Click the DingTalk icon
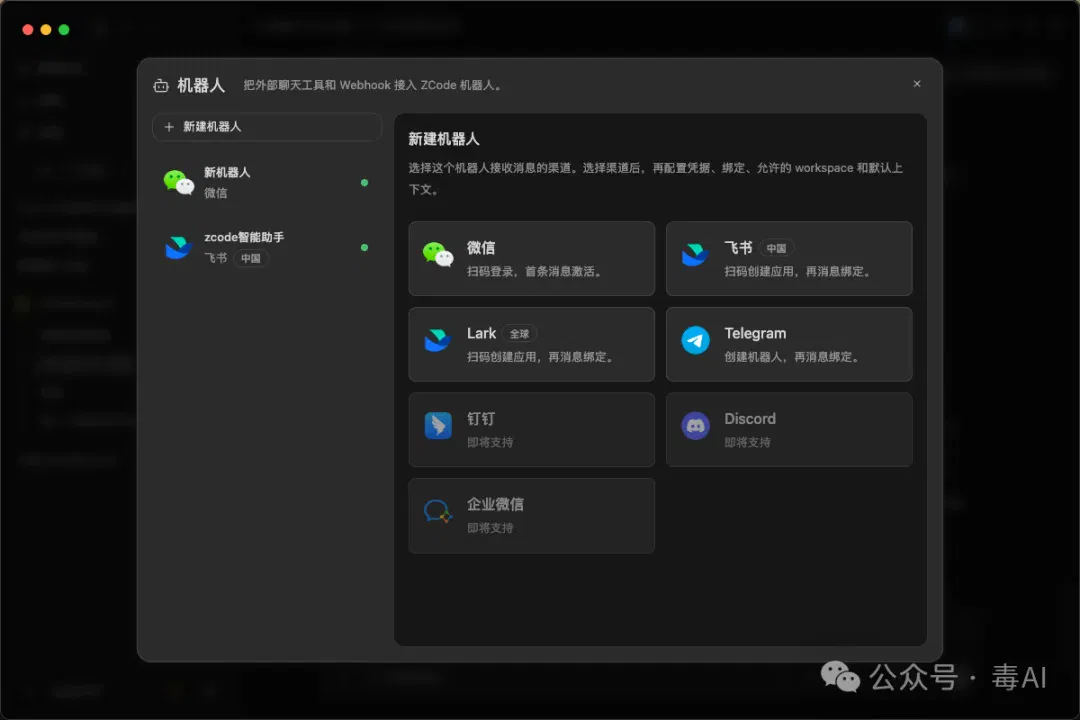This screenshot has height=720, width=1080. [x=438, y=426]
